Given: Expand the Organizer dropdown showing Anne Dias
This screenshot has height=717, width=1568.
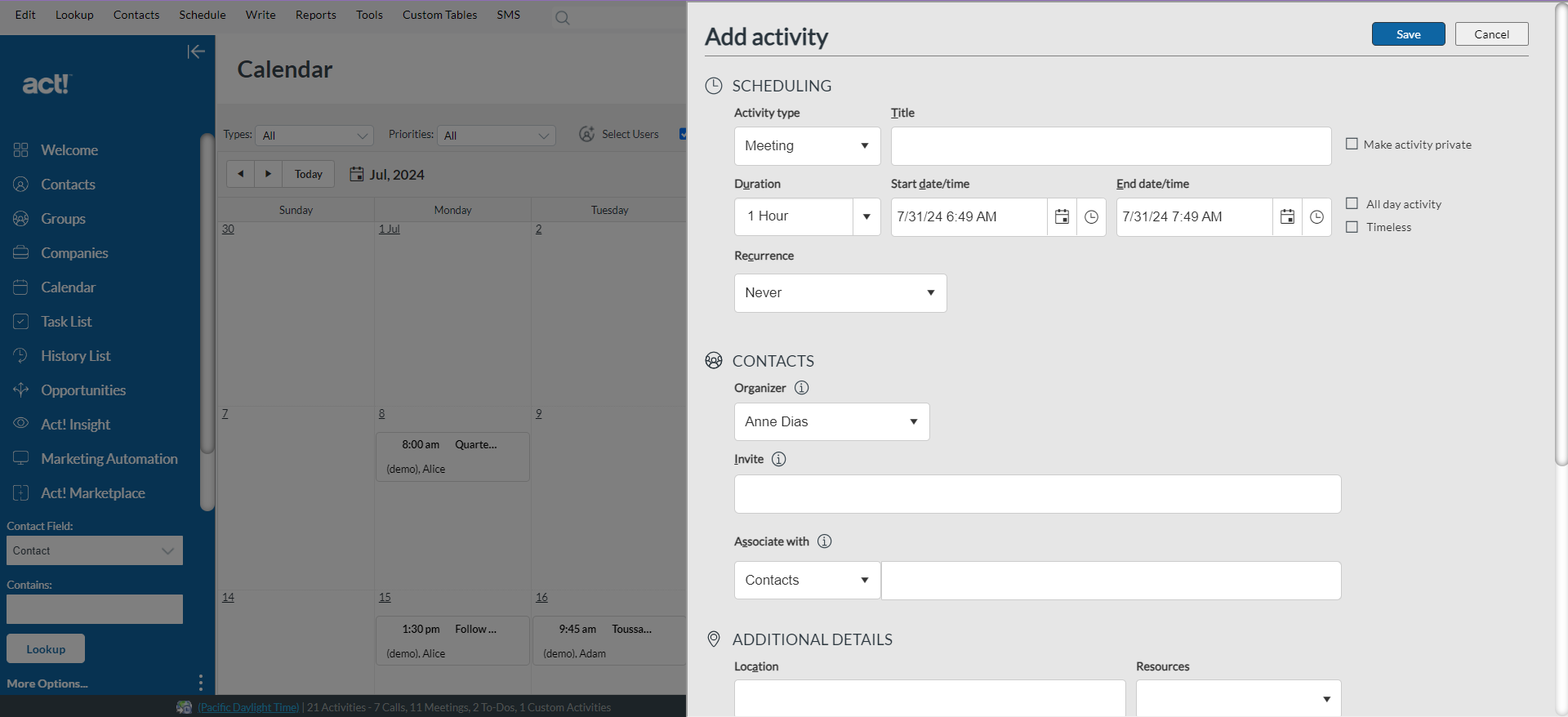Looking at the screenshot, I should (831, 422).
